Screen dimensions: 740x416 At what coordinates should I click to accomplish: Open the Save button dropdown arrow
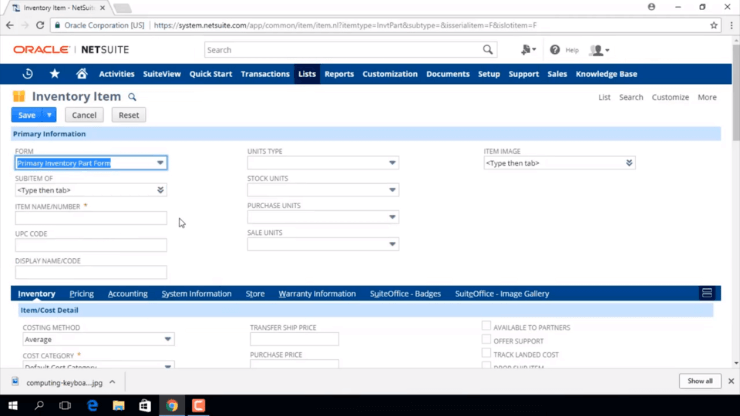coord(50,115)
